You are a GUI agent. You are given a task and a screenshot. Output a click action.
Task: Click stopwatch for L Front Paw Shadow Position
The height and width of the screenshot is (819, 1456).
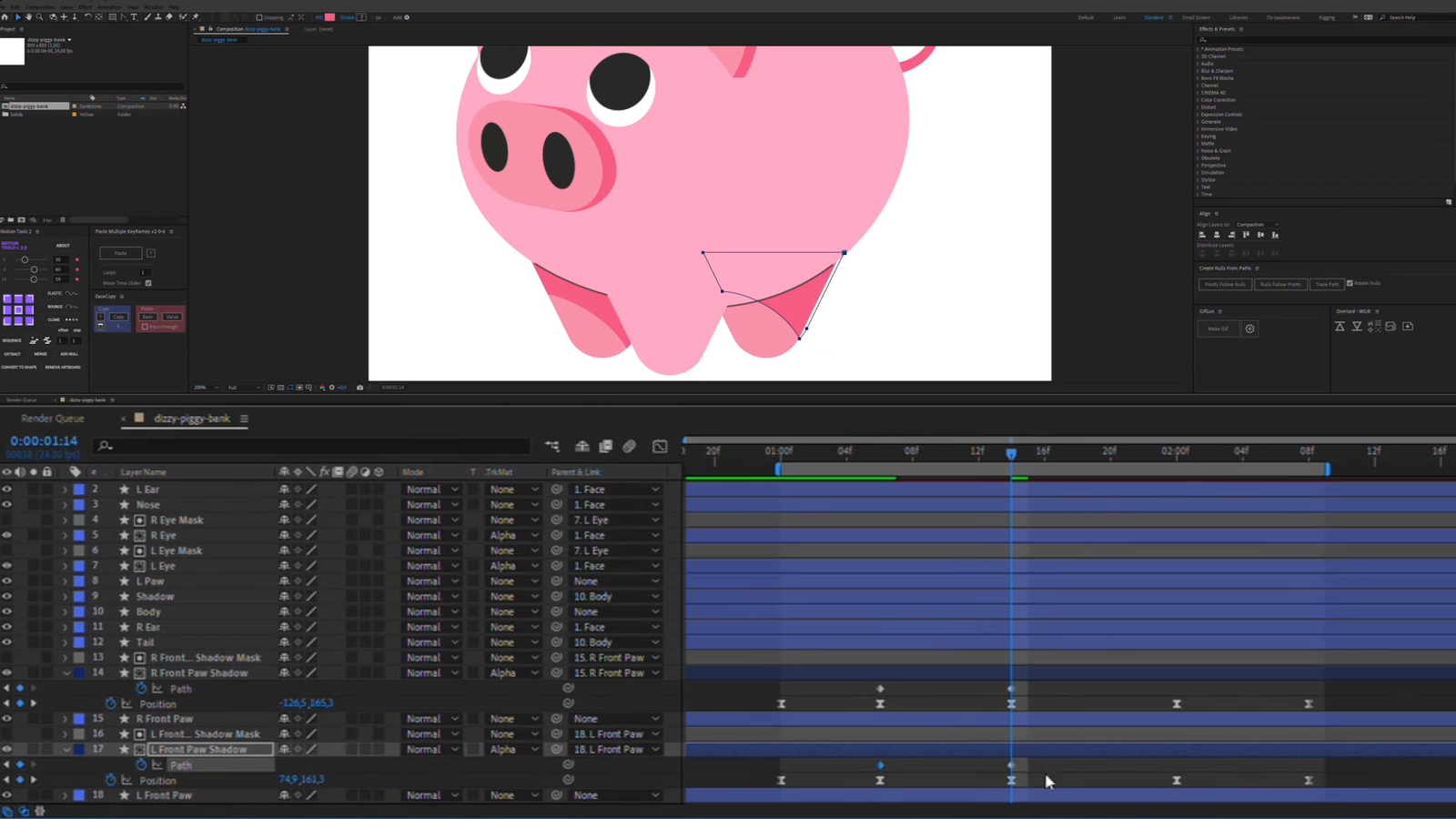111,780
